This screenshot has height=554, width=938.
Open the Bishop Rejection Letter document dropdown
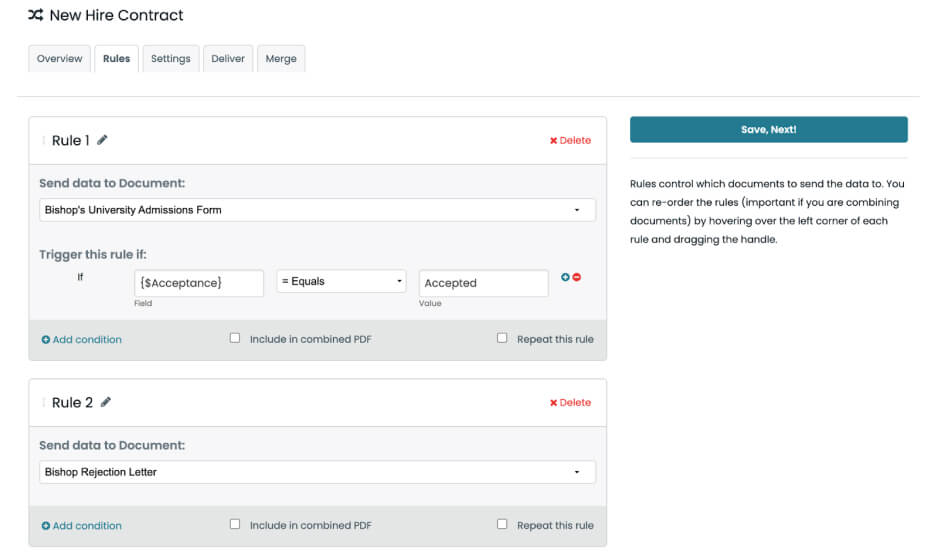click(317, 472)
